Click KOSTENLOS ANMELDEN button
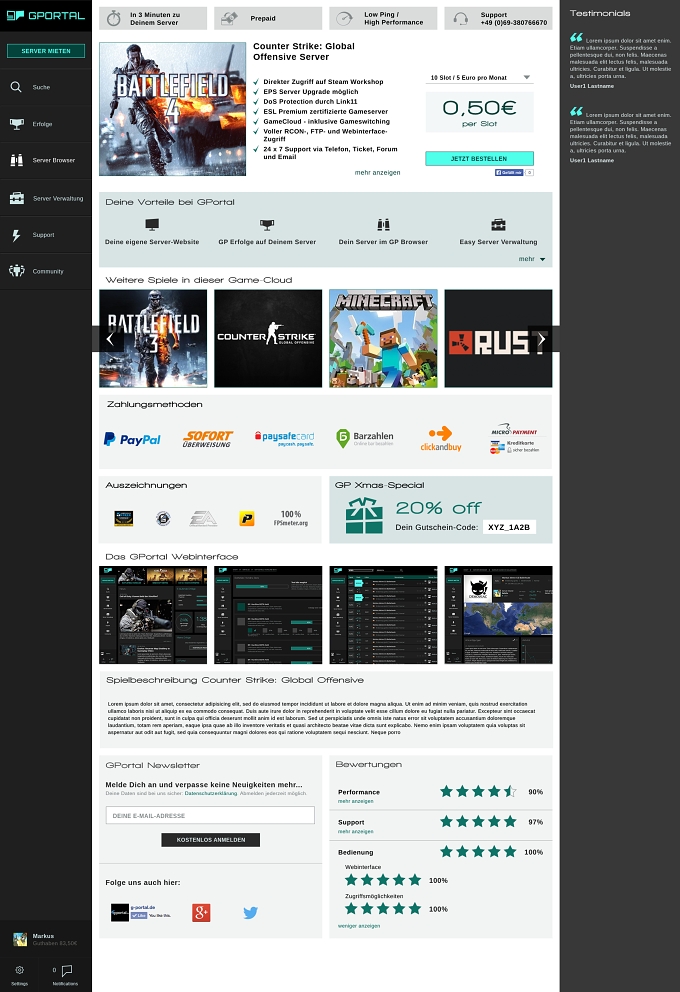 point(211,840)
